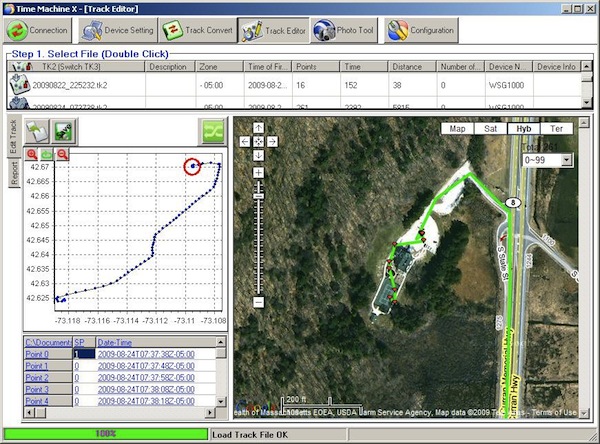Click the Point 4 row link

pyautogui.click(x=37, y=401)
